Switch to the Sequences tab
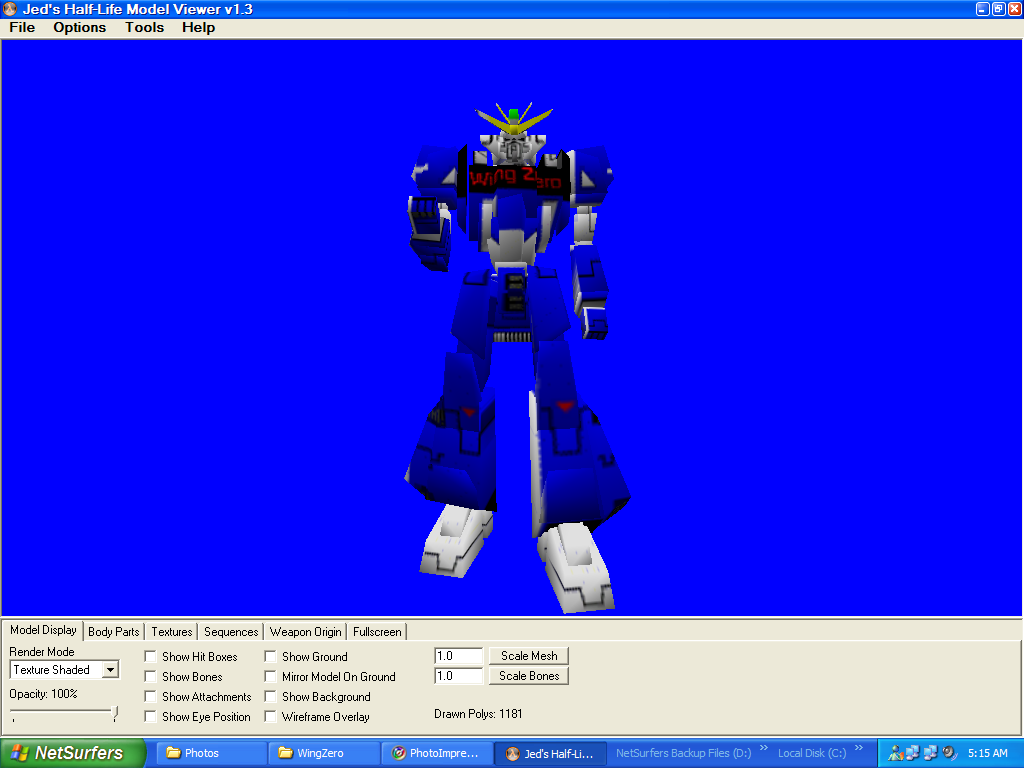1024x768 pixels. pyautogui.click(x=231, y=632)
